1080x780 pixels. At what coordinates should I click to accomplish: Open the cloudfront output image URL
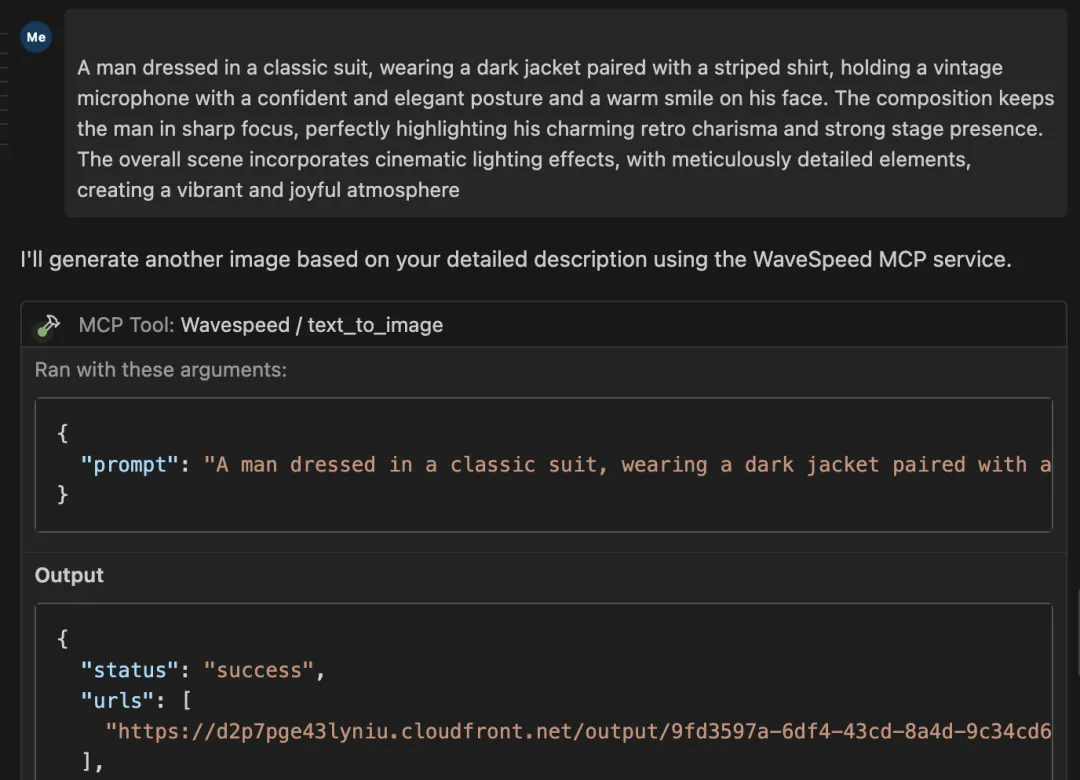pyautogui.click(x=577, y=731)
